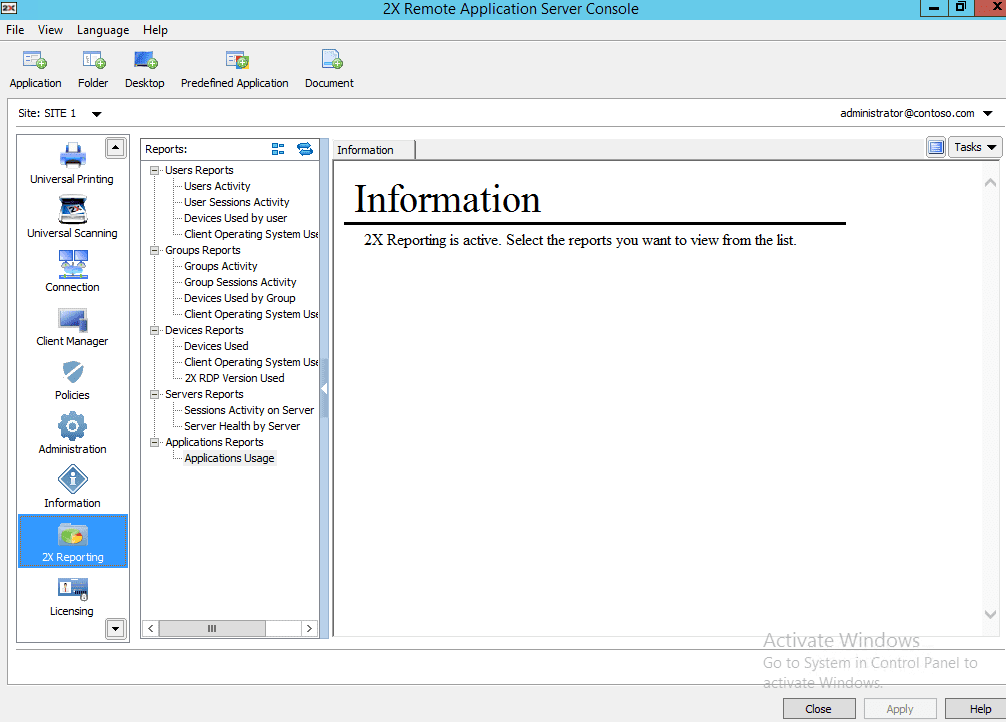Viewport: 1006px width, 722px height.
Task: Select the Sessions Activity on Server report
Action: tap(249, 410)
